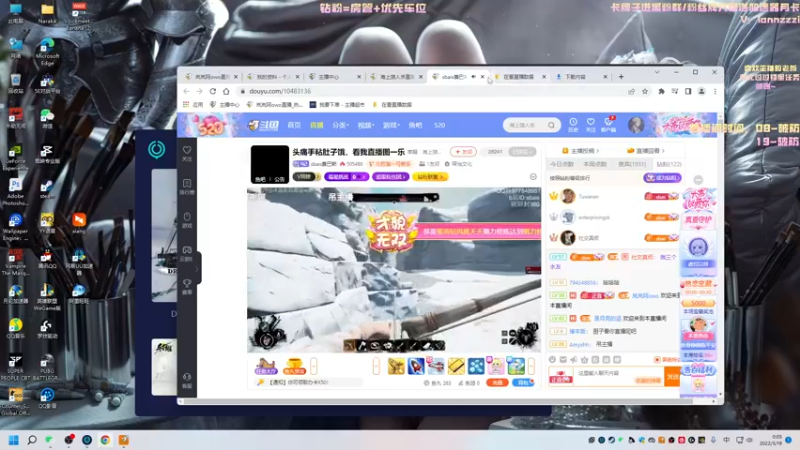
Task: Click the orange 充值 recharge button
Action: [497, 383]
